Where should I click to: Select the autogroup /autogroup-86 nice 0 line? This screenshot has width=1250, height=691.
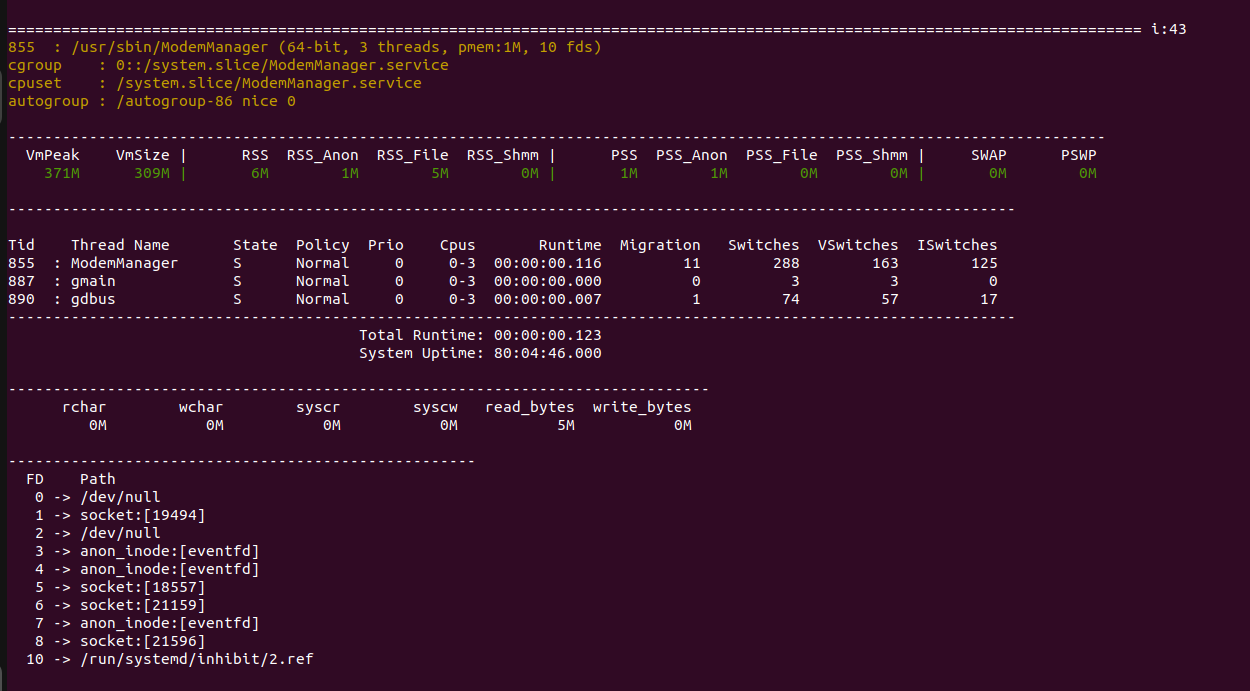(x=152, y=101)
